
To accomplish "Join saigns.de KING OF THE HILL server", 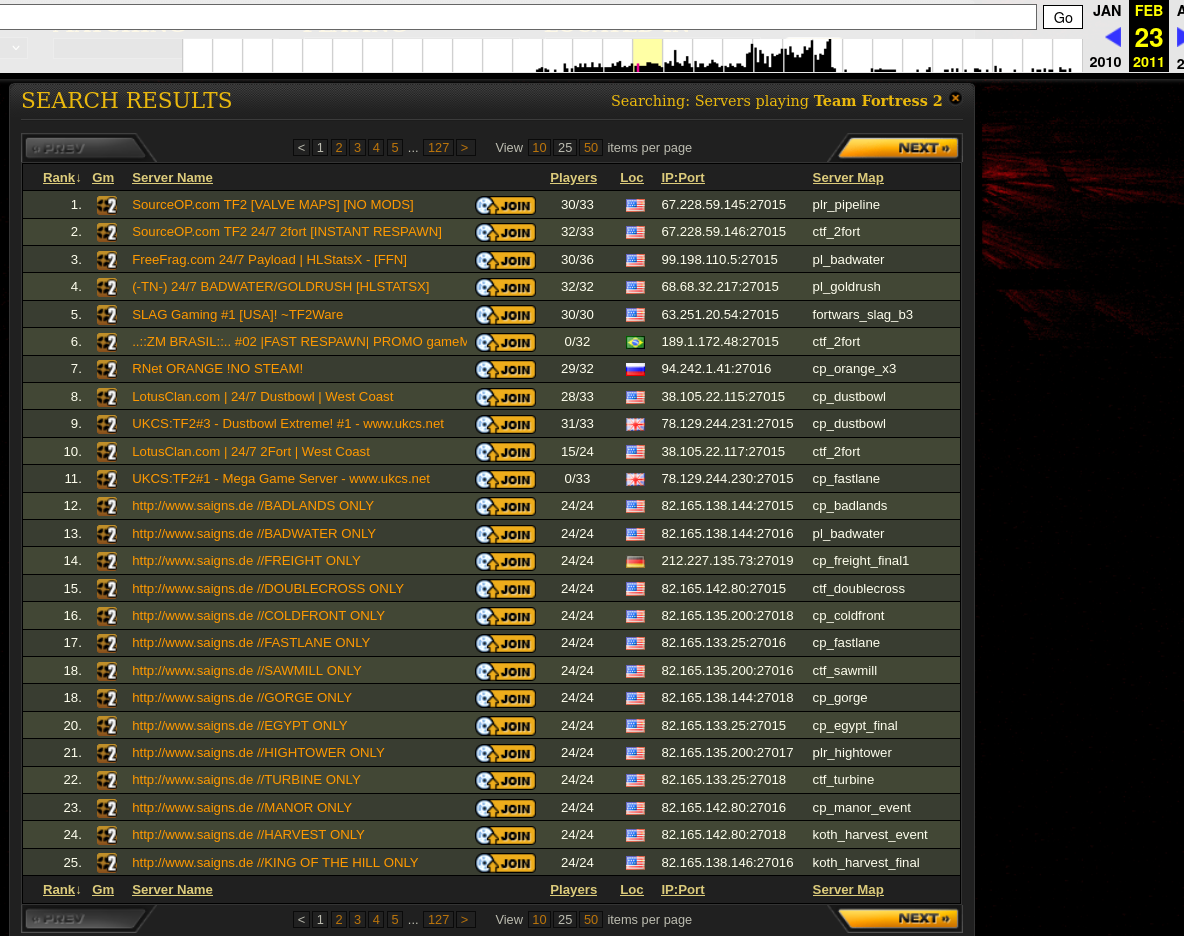I will (505, 863).
